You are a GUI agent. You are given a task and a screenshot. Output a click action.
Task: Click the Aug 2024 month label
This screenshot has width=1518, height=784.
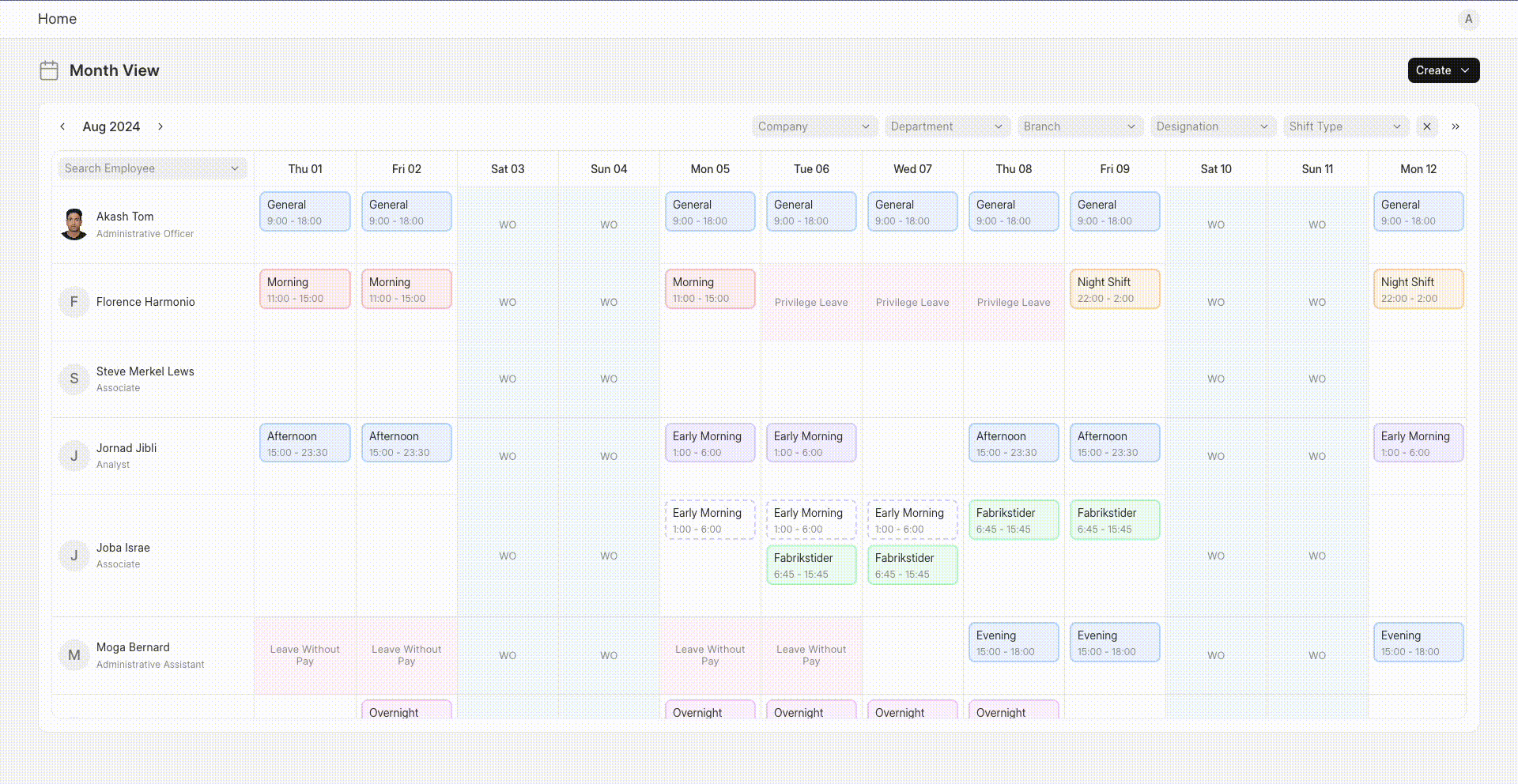point(111,126)
